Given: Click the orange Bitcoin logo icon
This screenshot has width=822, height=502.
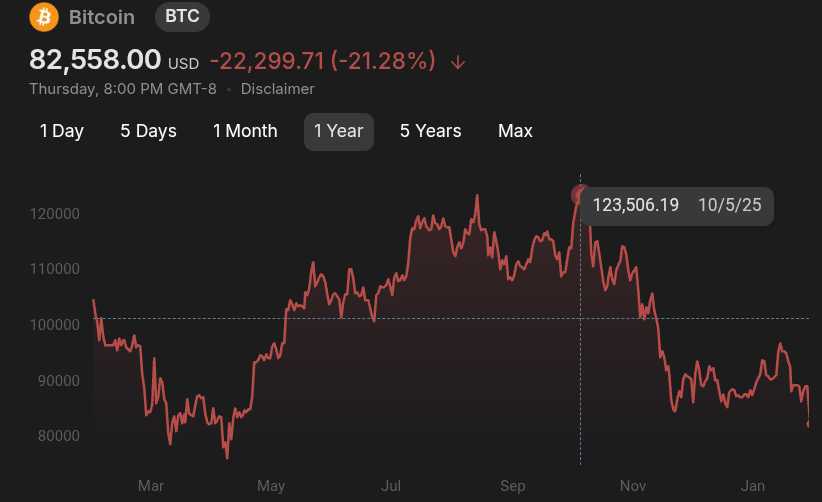Looking at the screenshot, I should [44, 17].
